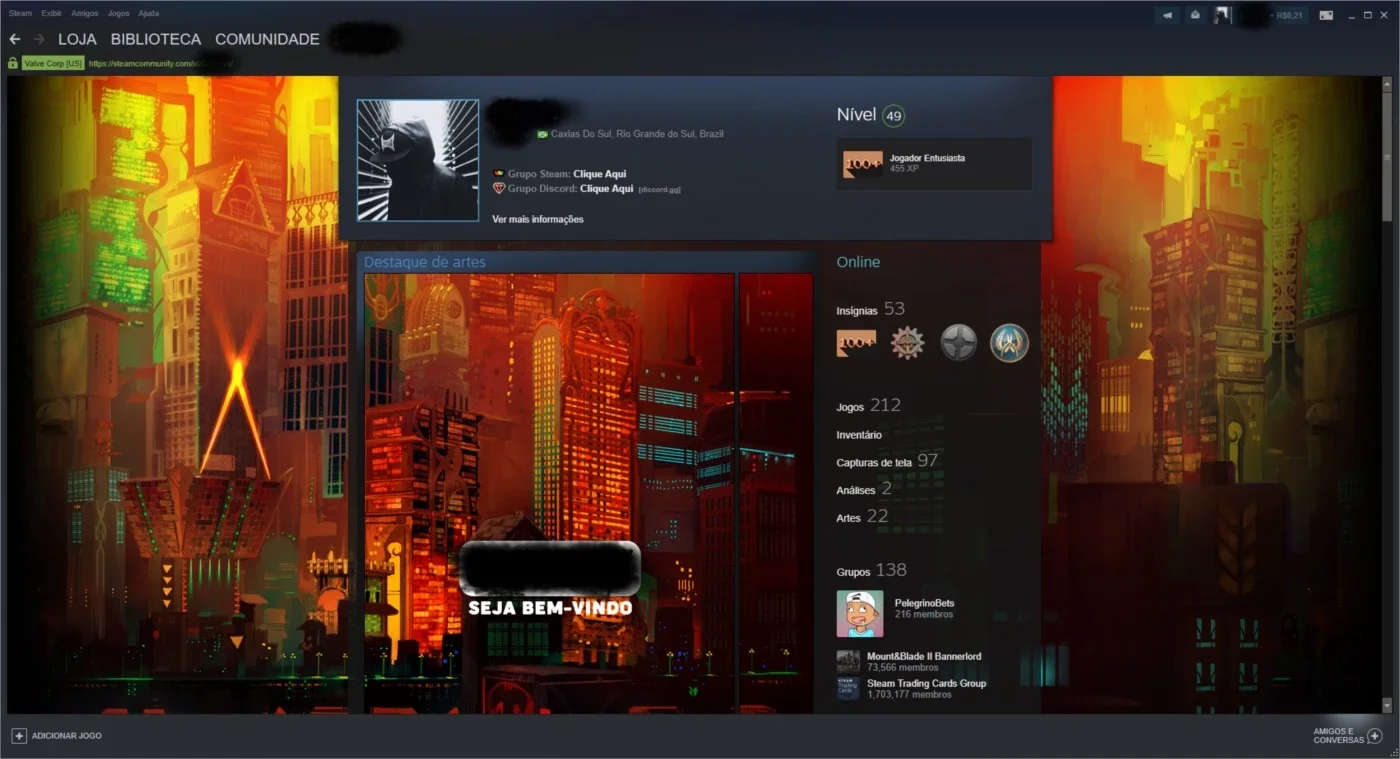Open the Ajuda menu
The image size is (1400, 759).
(148, 14)
